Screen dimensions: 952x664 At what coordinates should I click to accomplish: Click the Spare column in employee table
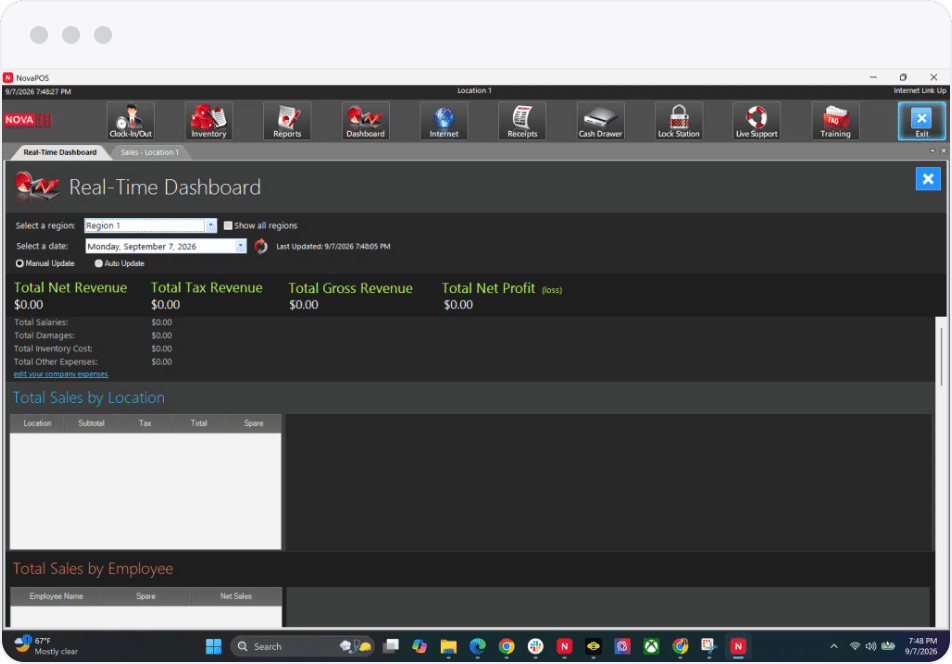tap(146, 597)
